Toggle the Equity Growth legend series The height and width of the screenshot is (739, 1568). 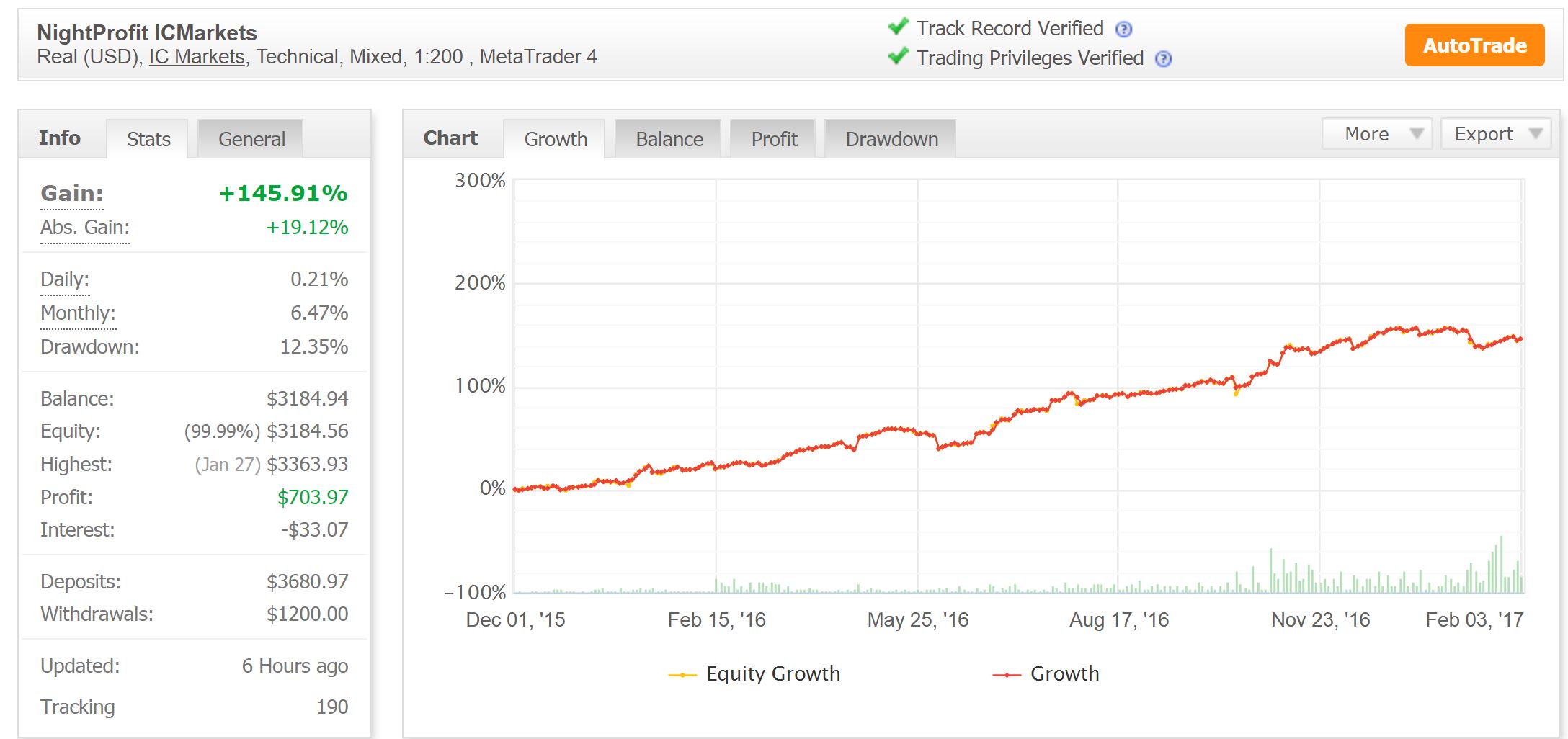coord(754,674)
